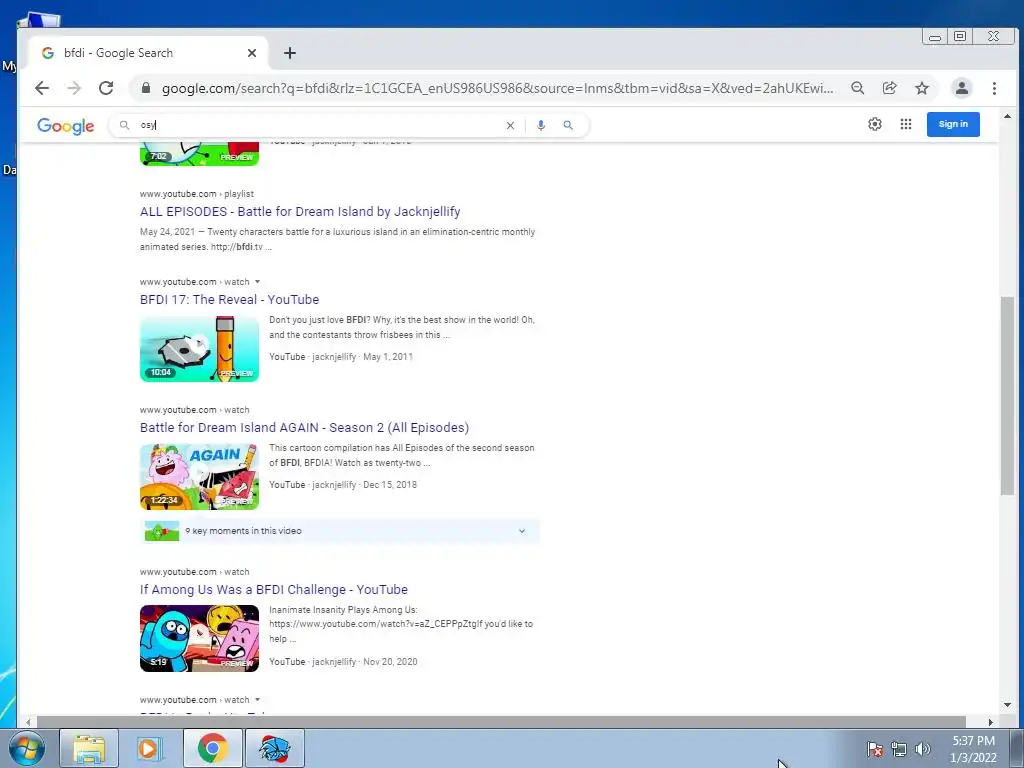Screen dimensions: 1024x768
Task: Click vertical scrollbar thumb
Action: tap(1007, 396)
